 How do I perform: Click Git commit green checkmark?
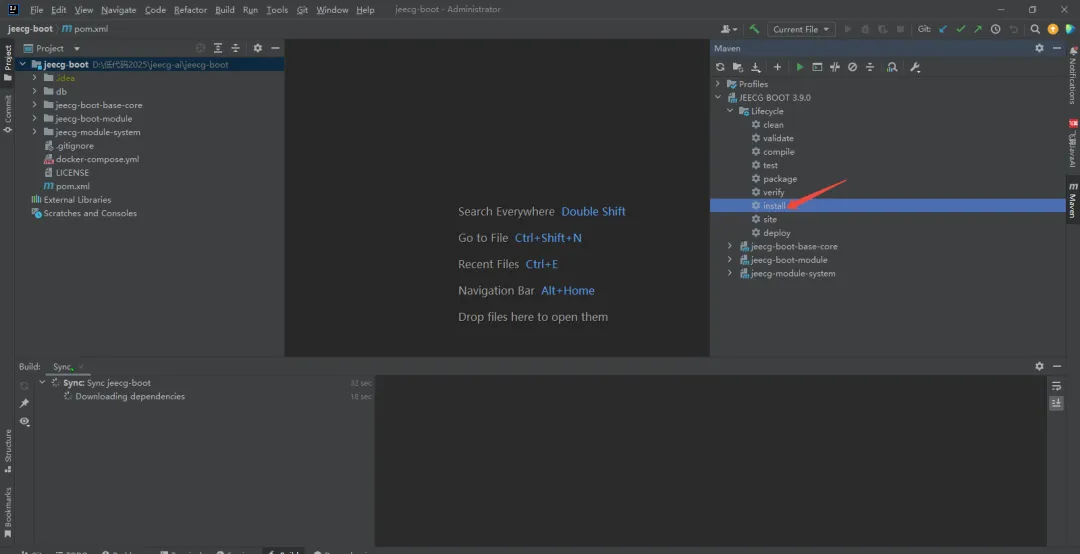coord(960,29)
